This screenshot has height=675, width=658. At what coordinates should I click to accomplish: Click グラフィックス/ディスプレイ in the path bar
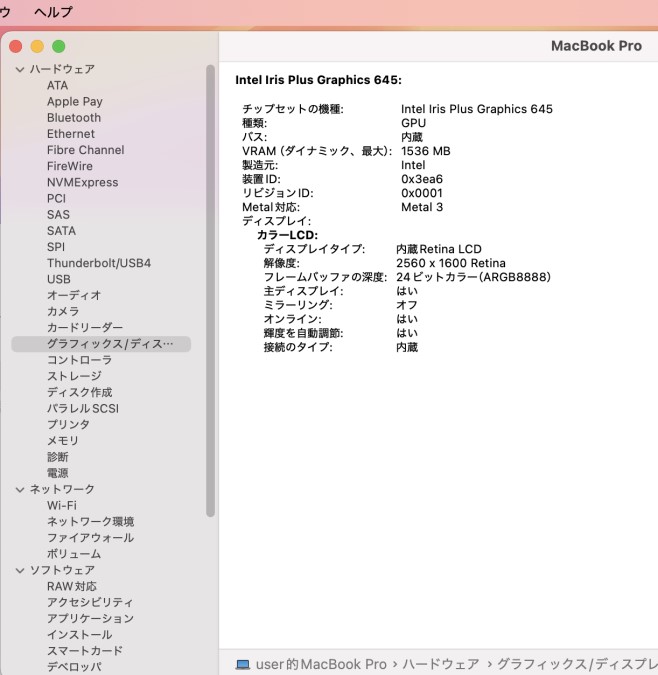click(578, 664)
